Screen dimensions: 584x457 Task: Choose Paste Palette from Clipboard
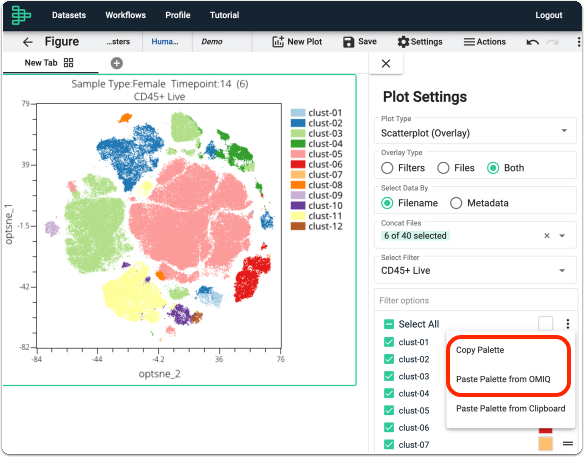pyautogui.click(x=511, y=409)
